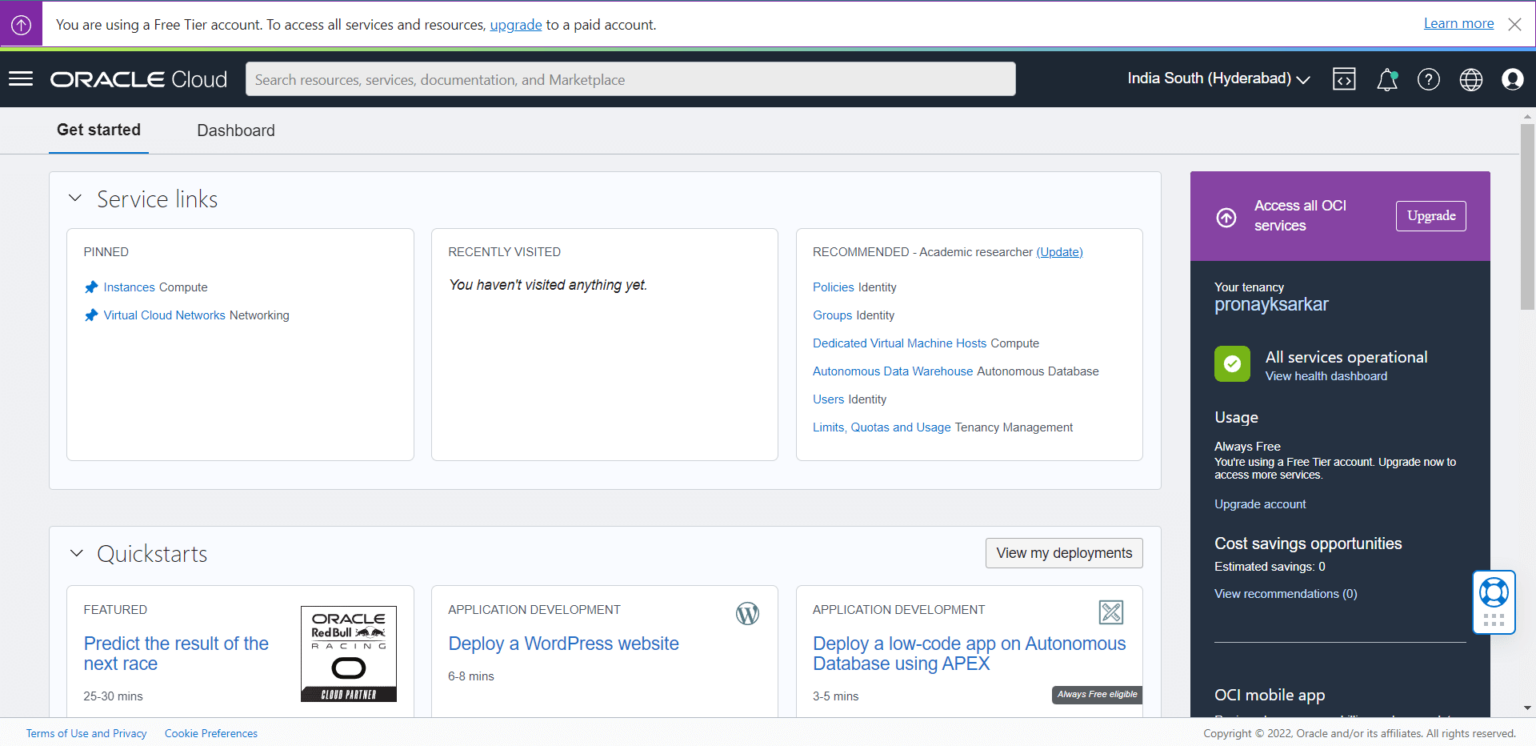This screenshot has height=746, width=1536.
Task: Collapse the Quickstarts section
Action: tap(76, 552)
